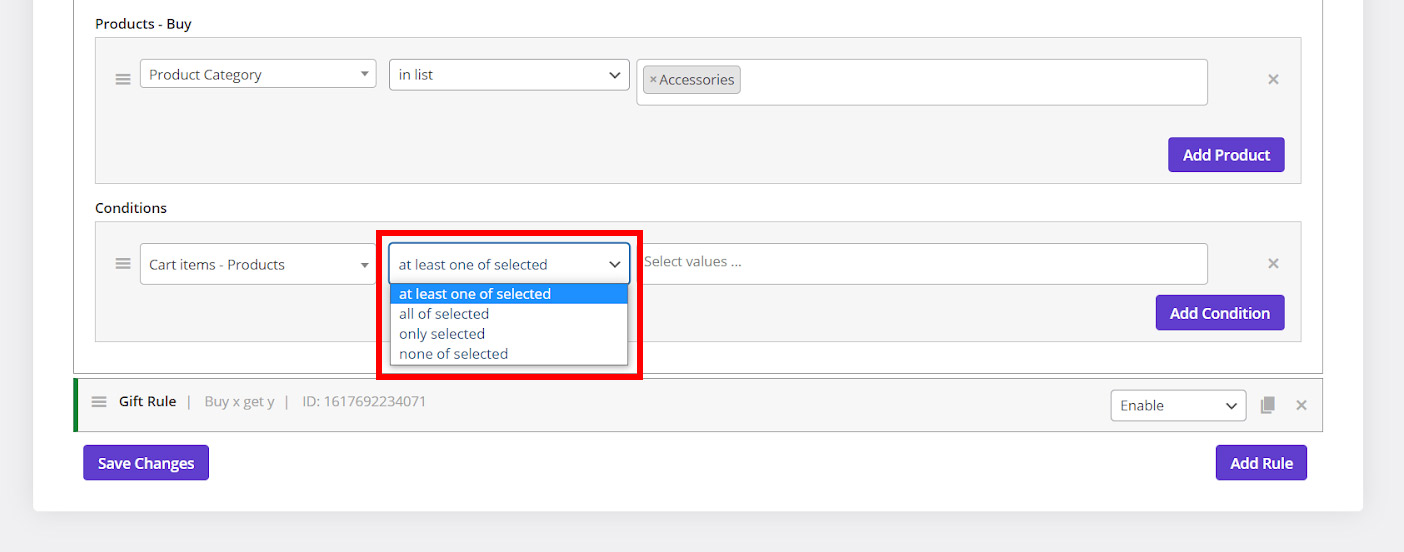The image size is (1404, 552).
Task: Save Changes to the rules
Action: point(146,463)
